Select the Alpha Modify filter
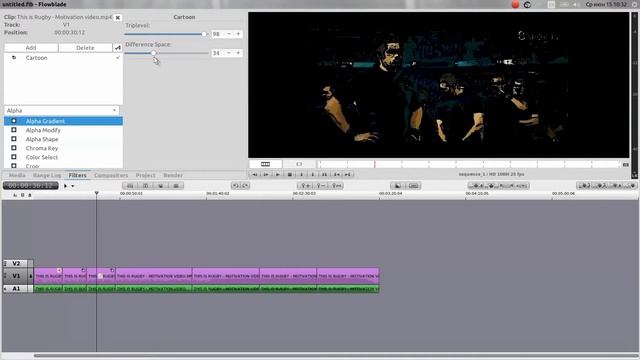The height and width of the screenshot is (360, 640). [63, 130]
